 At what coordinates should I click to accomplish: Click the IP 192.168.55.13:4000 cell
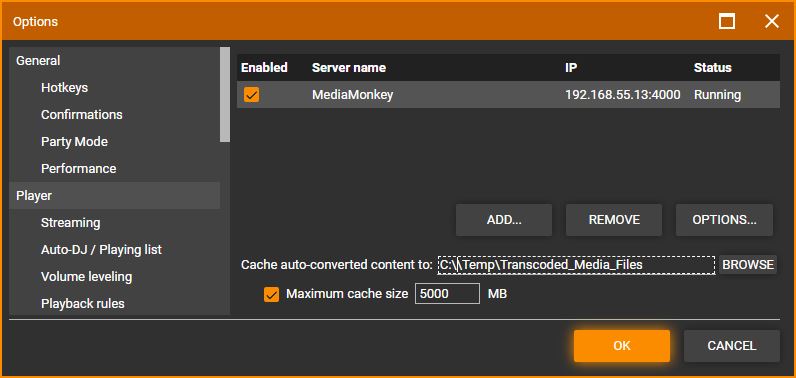(x=623, y=94)
